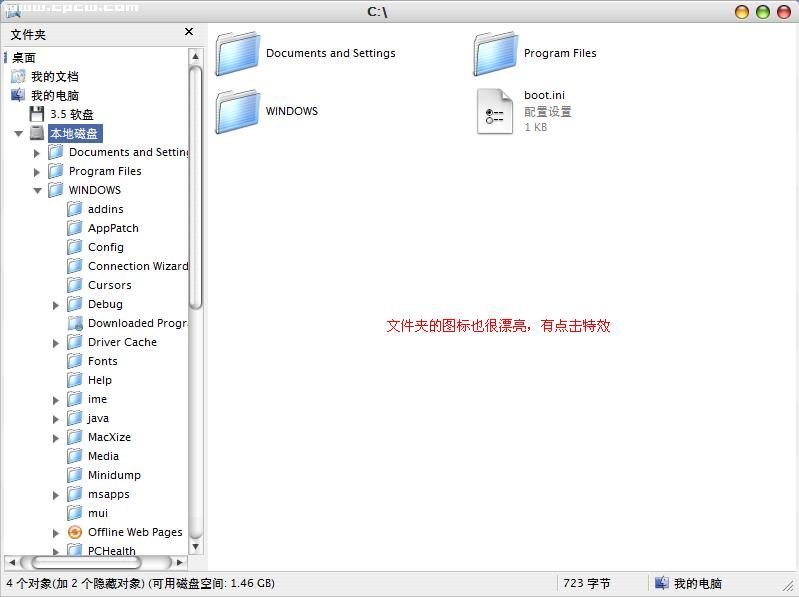Viewport: 799px width, 597px height.
Task: Expand Program Files in tree
Action: [37, 172]
